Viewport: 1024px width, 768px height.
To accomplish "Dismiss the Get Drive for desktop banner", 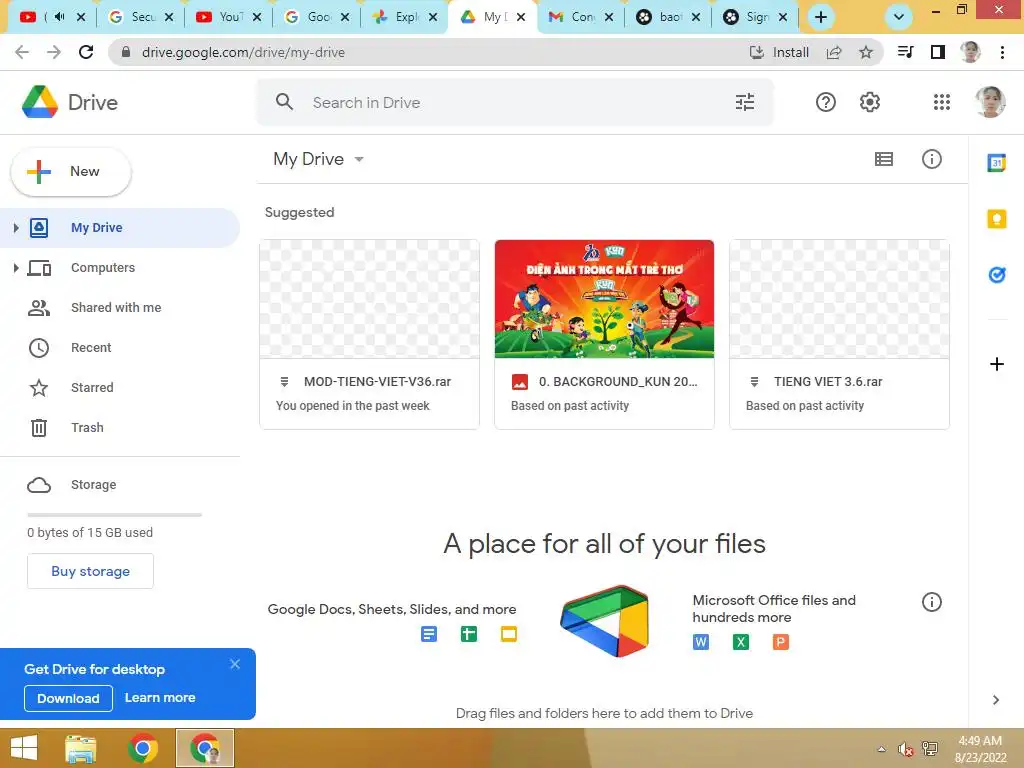I will tap(235, 664).
